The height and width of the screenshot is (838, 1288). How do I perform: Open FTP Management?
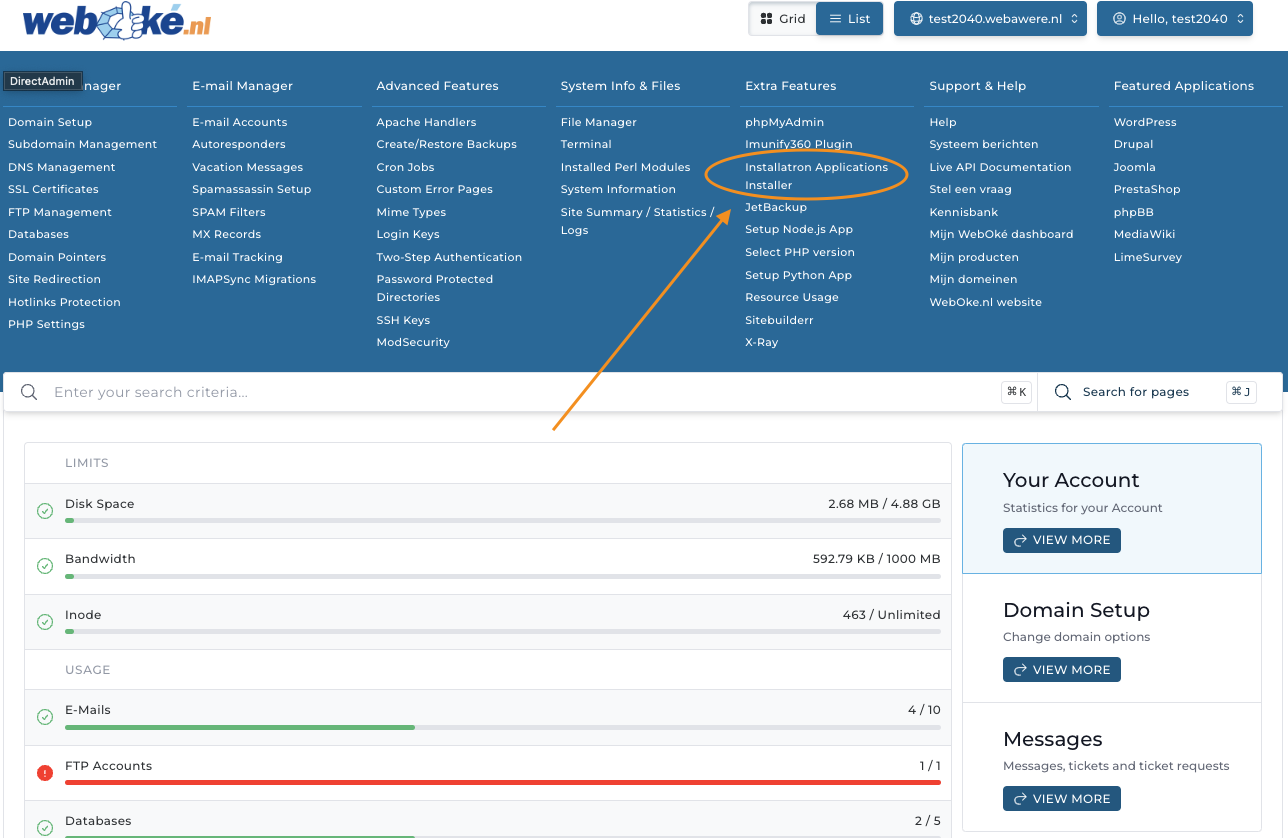click(60, 212)
